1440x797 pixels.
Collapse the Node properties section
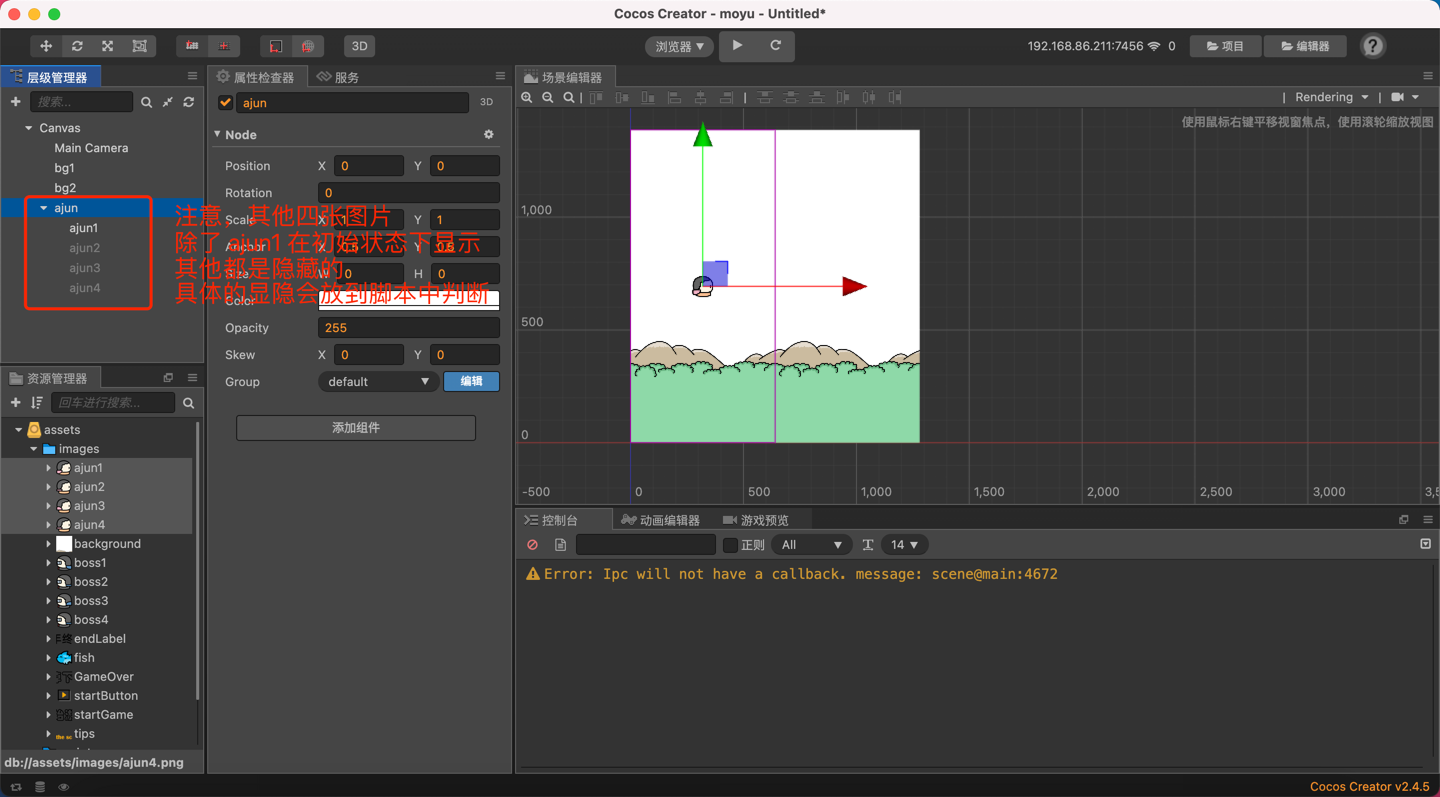coord(218,134)
